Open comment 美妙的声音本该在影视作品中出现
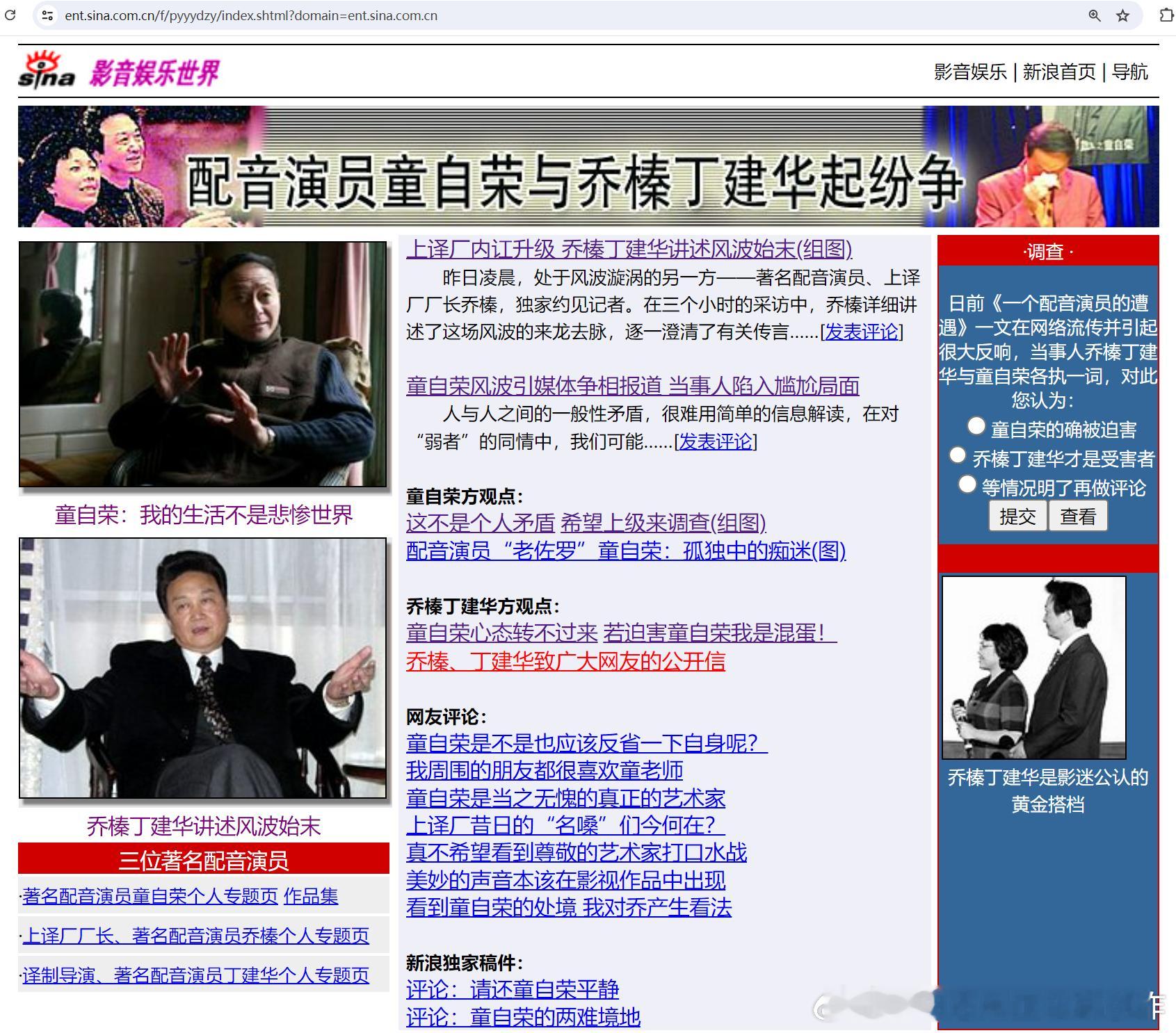1176x1033 pixels. (x=566, y=880)
